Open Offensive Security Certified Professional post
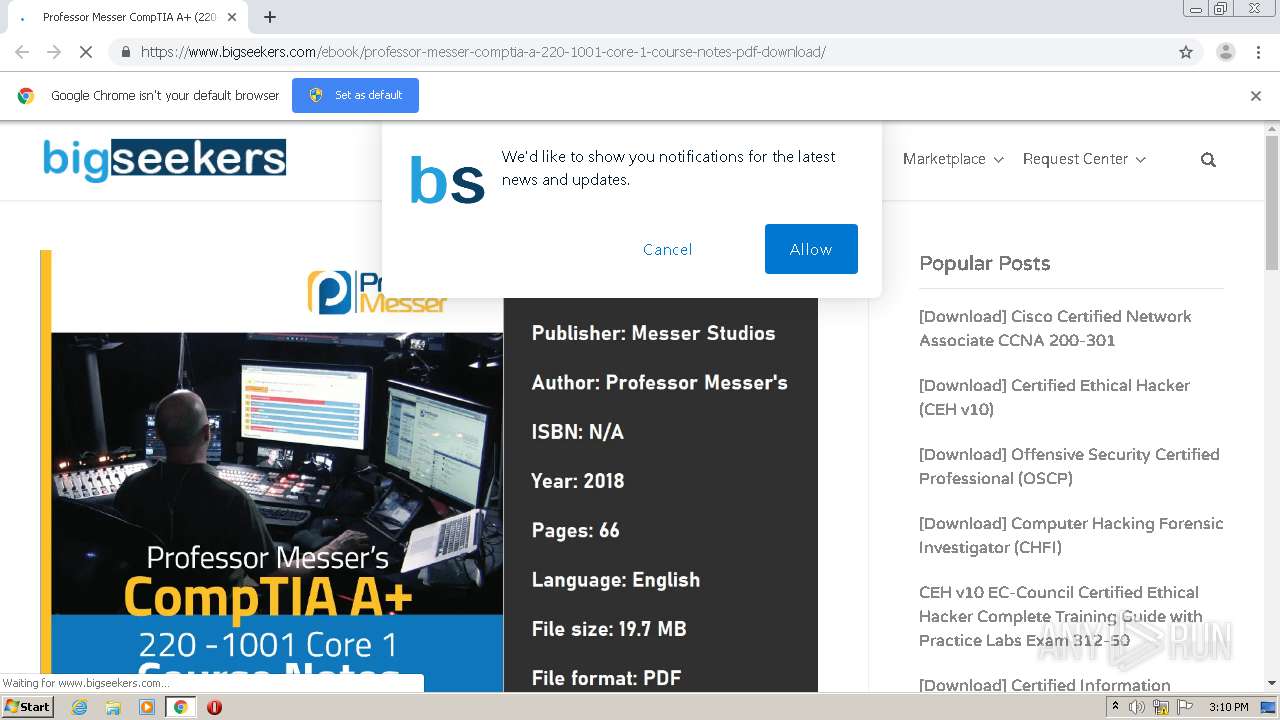This screenshot has height=720, width=1280. click(1069, 466)
